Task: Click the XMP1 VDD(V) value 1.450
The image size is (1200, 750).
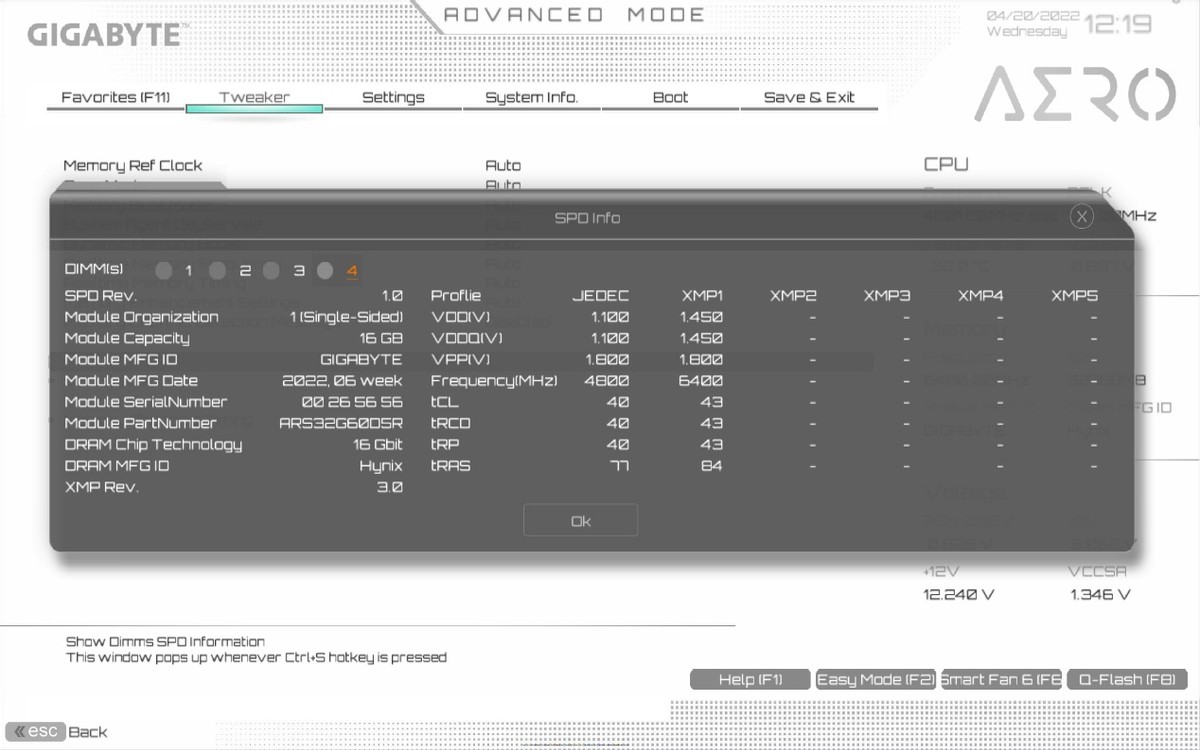Action: click(700, 317)
